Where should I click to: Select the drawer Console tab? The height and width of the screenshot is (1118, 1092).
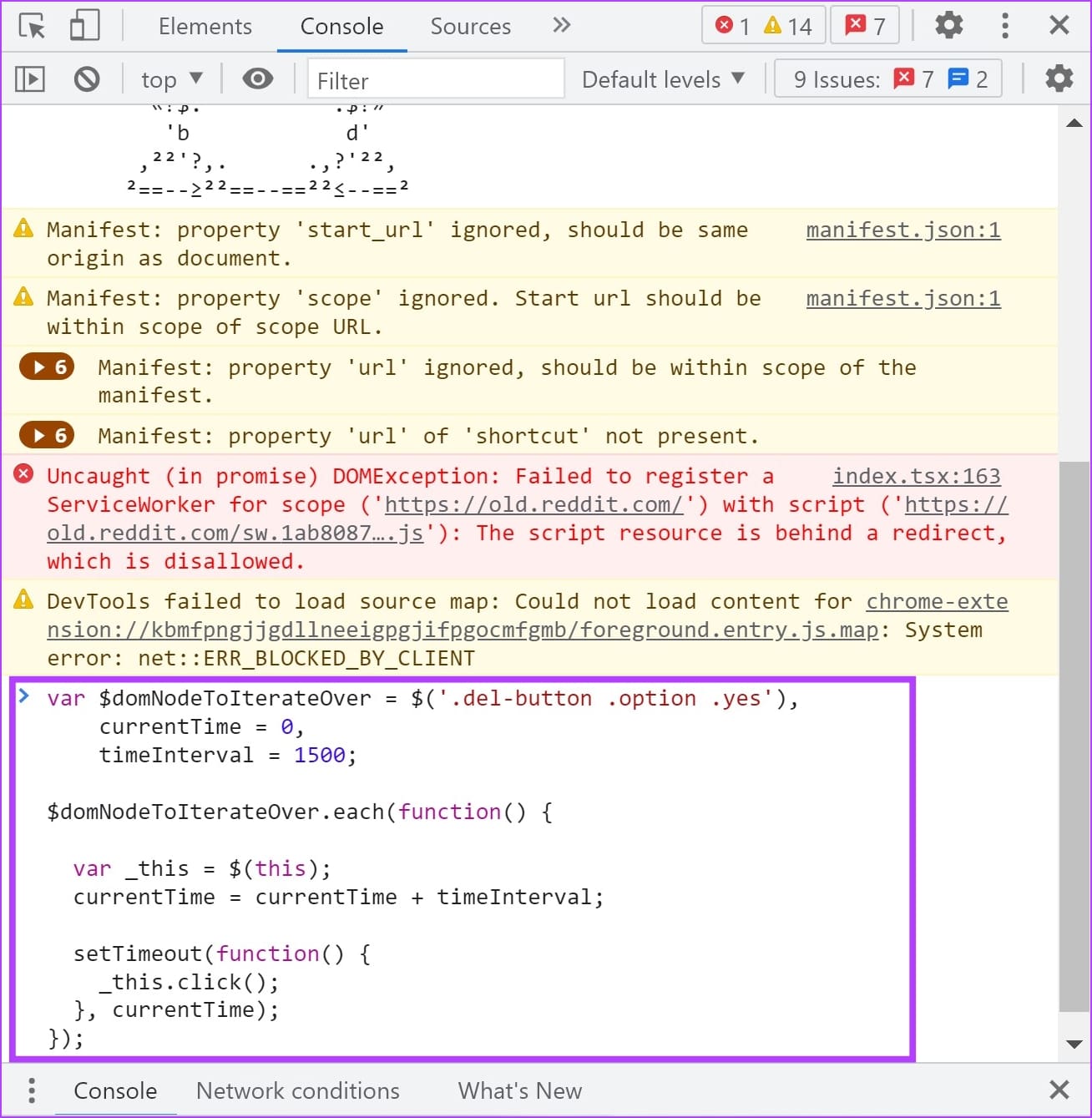115,1090
